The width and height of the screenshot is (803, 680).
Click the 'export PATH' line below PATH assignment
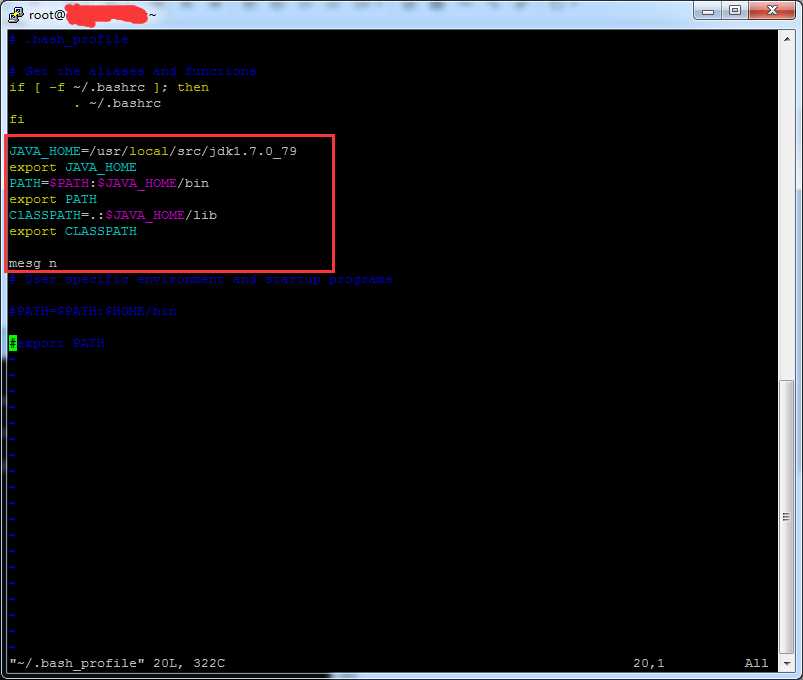click(53, 199)
